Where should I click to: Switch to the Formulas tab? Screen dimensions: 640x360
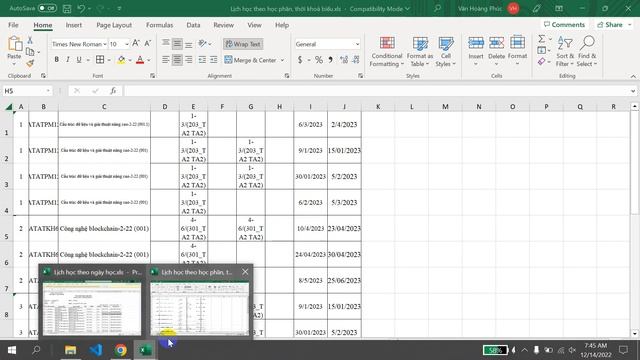160,25
